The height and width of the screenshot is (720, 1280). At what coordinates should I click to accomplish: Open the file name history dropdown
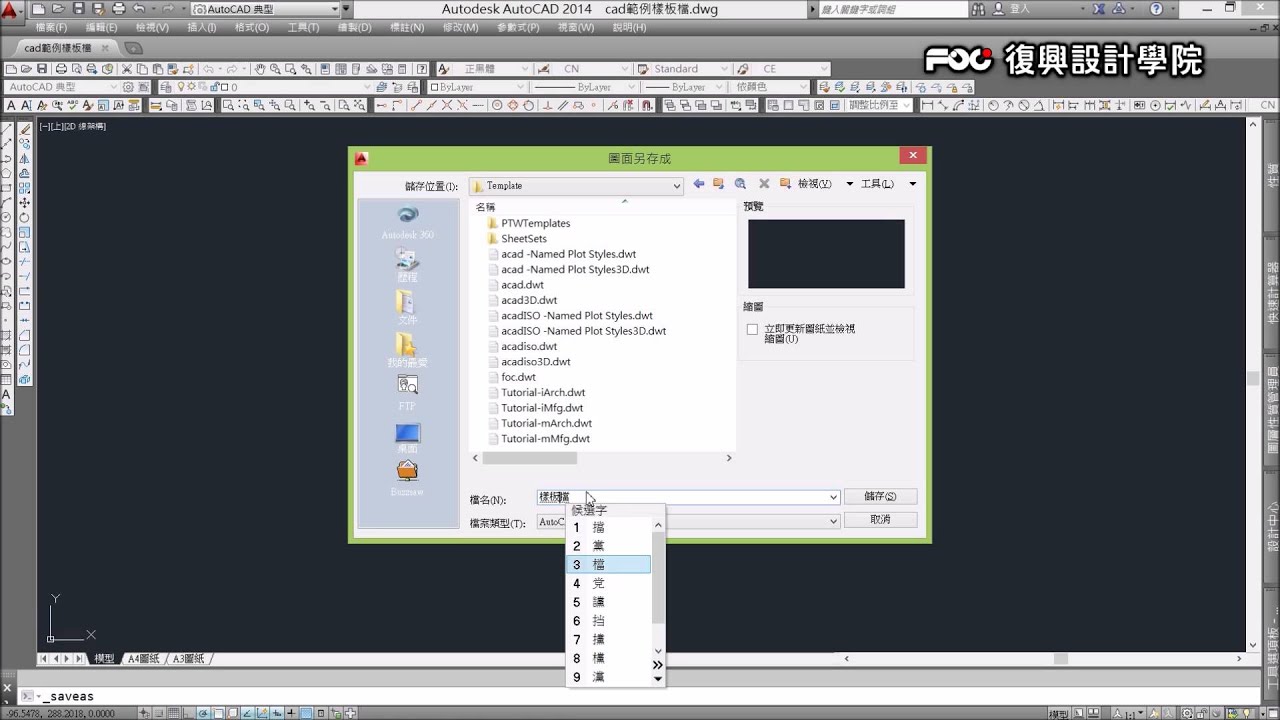pos(833,497)
